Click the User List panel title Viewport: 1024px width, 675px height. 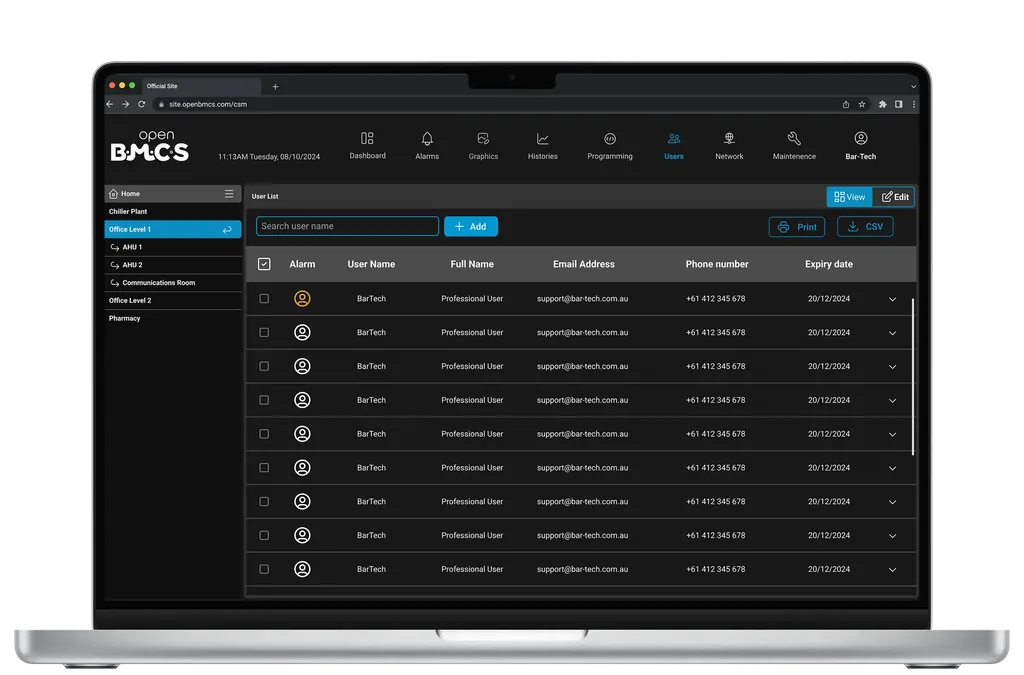(264, 196)
